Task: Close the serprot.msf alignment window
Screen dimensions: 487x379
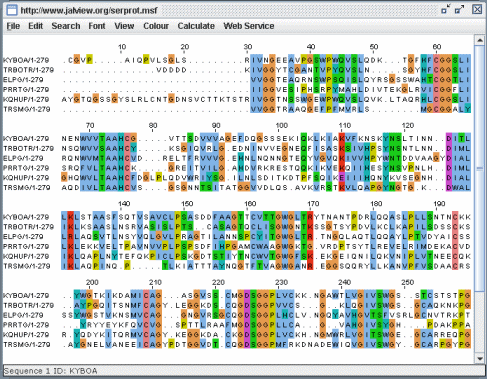Action: [477, 9]
